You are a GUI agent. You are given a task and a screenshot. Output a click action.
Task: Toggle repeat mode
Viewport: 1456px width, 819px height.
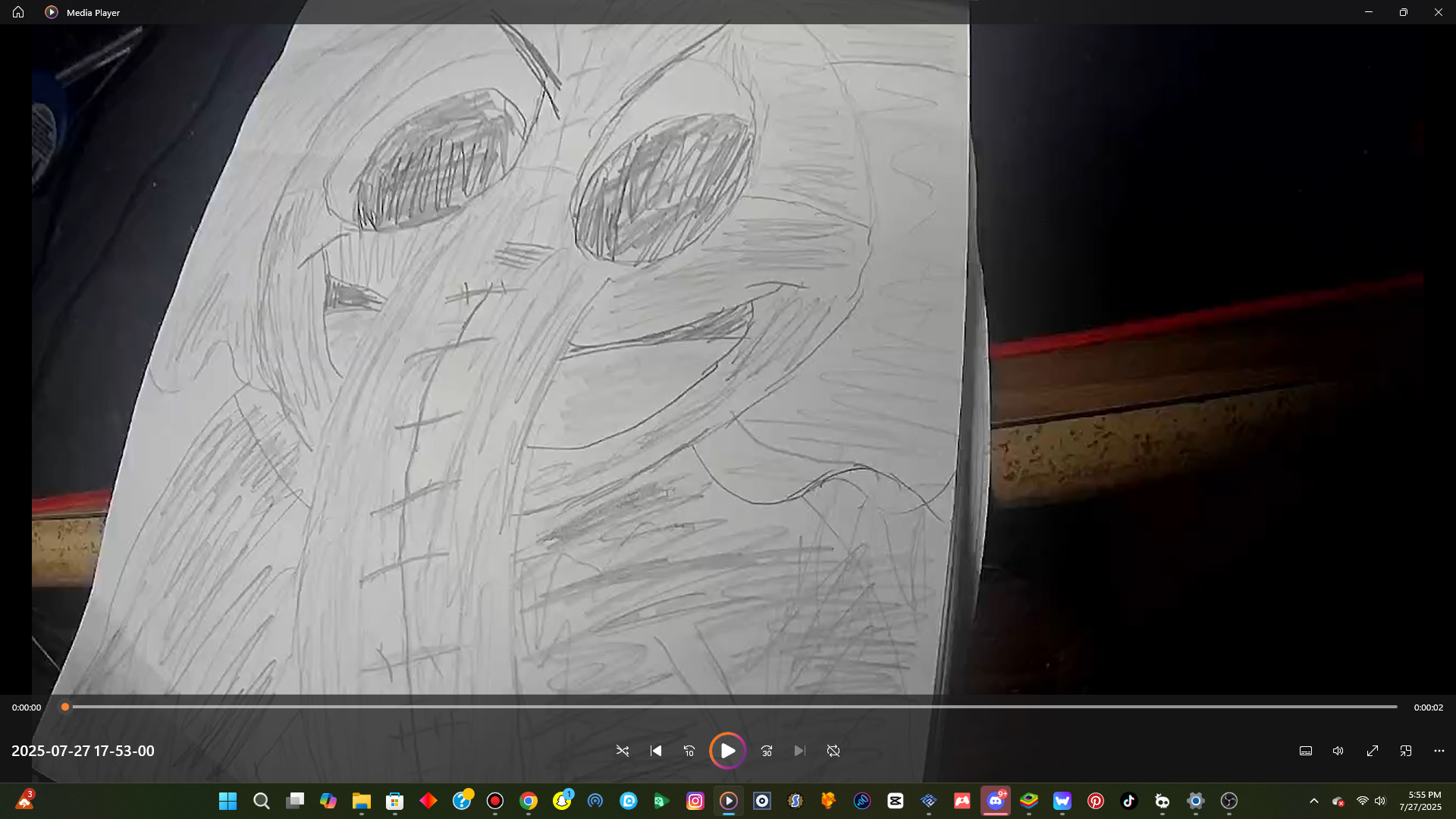click(x=833, y=751)
